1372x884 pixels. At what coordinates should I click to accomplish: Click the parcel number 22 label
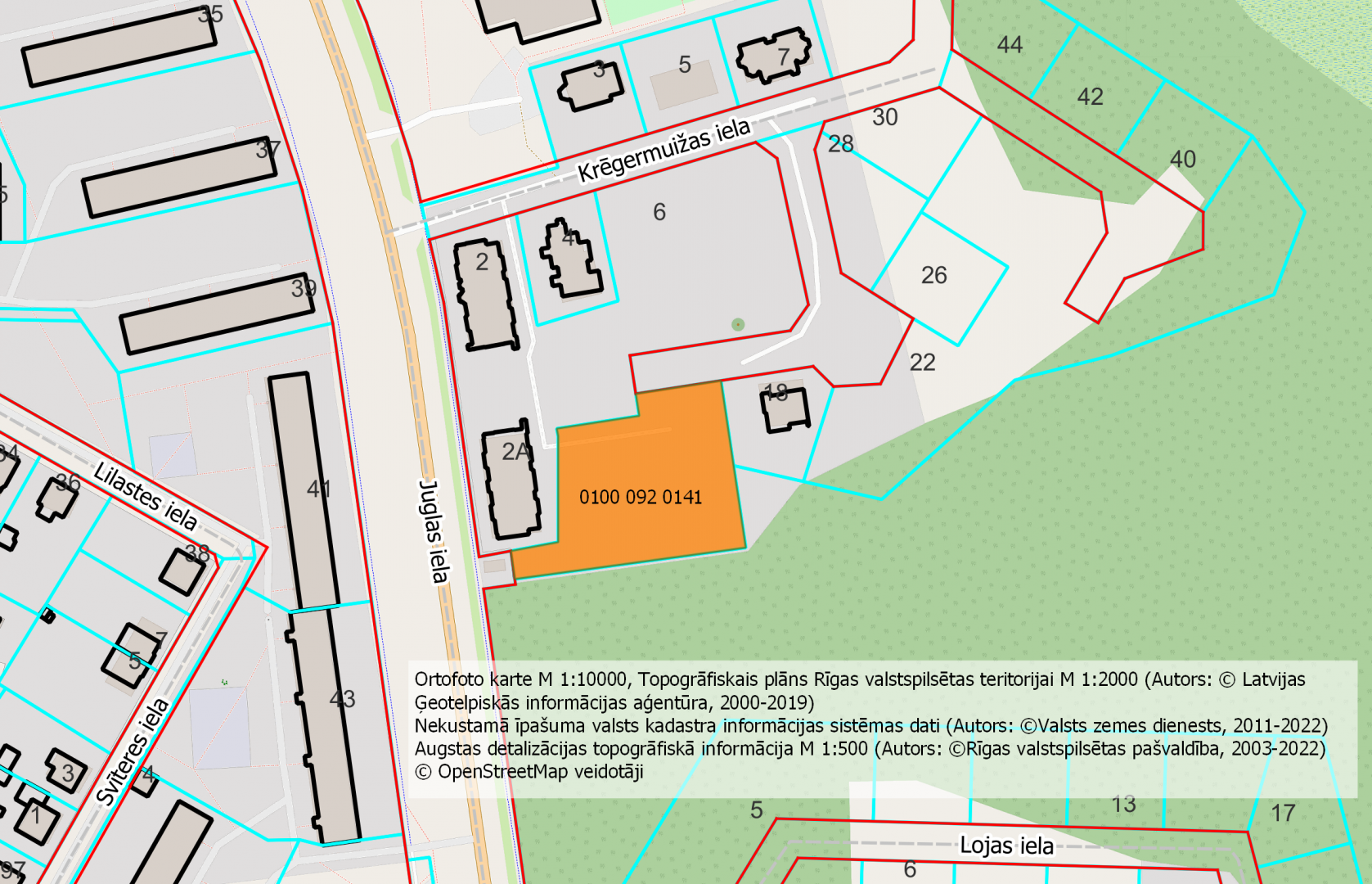922,363
